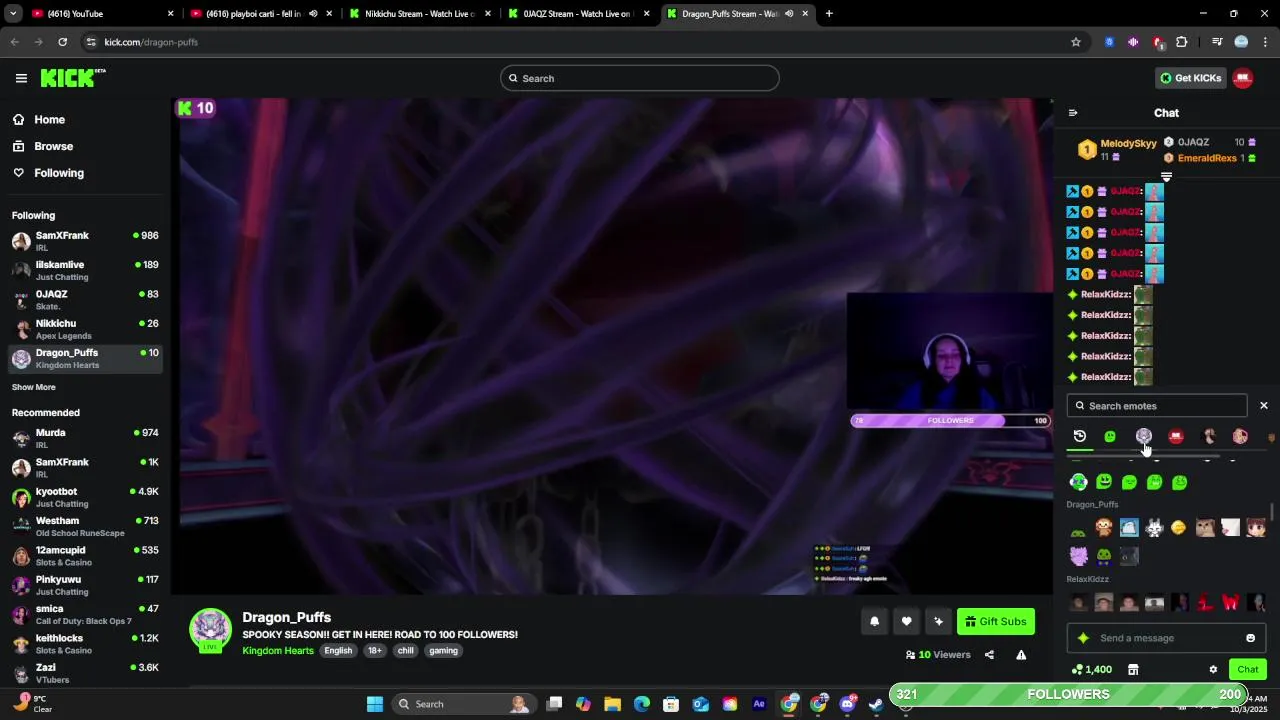Image resolution: width=1280 pixels, height=720 pixels.
Task: Open Nikkichu channel in Following list
Action: click(85, 329)
